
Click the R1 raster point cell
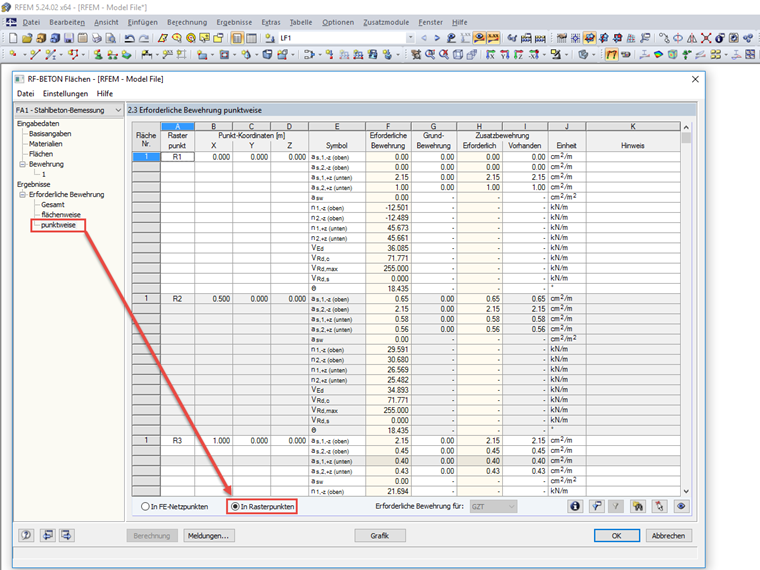pos(177,157)
